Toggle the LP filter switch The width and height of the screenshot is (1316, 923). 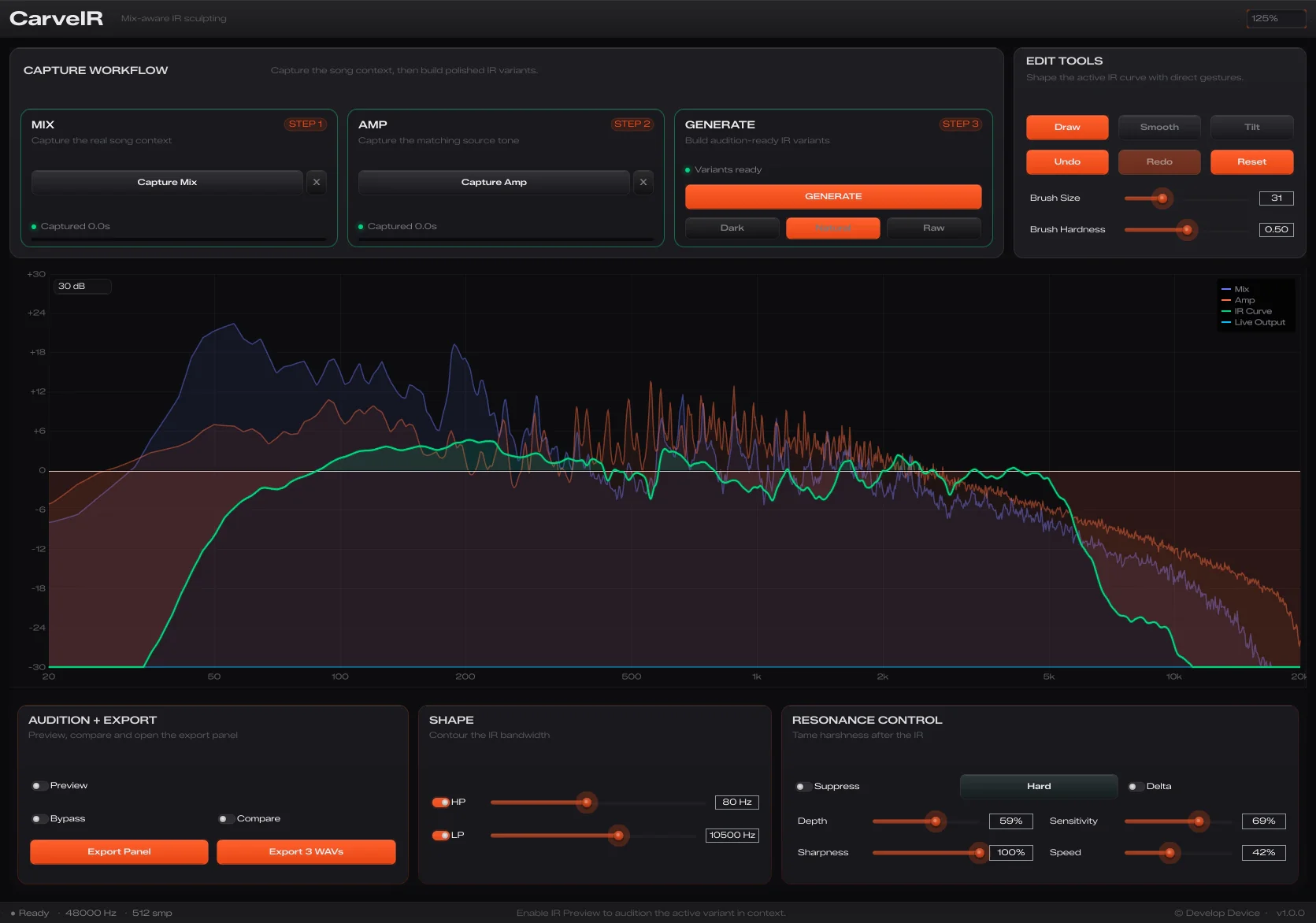[x=440, y=836]
